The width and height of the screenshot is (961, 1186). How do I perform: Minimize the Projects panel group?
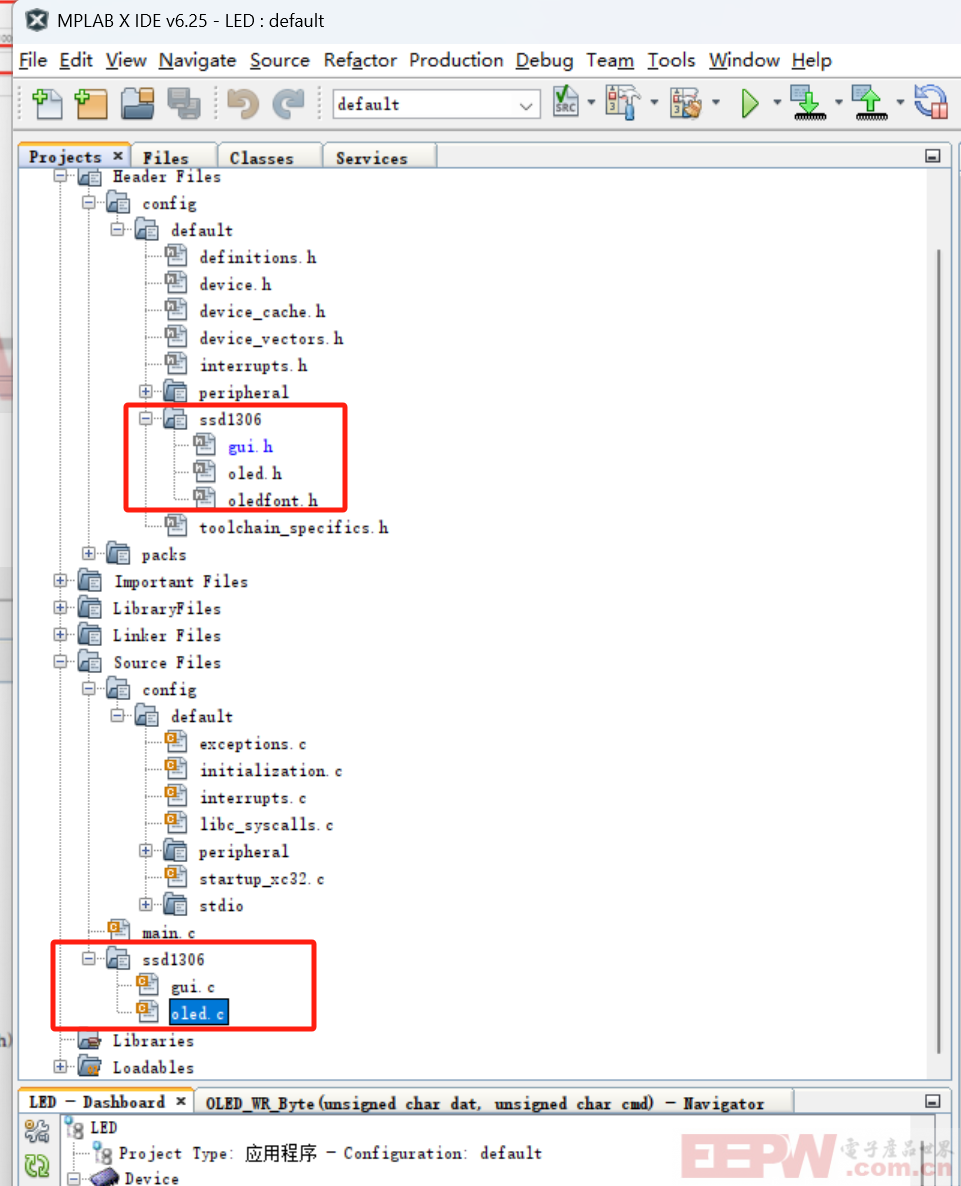click(933, 156)
